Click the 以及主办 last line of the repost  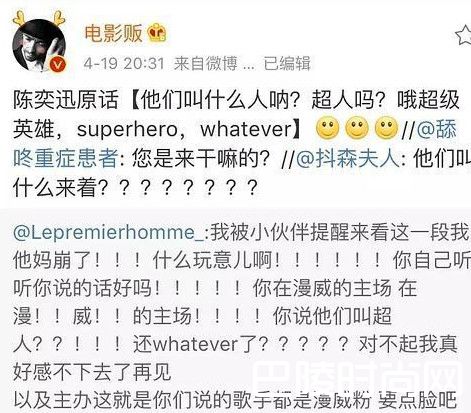coord(234,400)
